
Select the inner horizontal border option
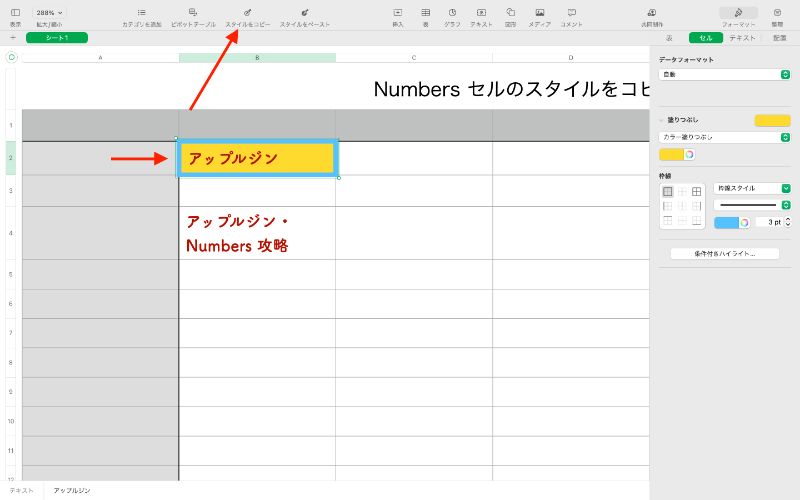tap(682, 220)
